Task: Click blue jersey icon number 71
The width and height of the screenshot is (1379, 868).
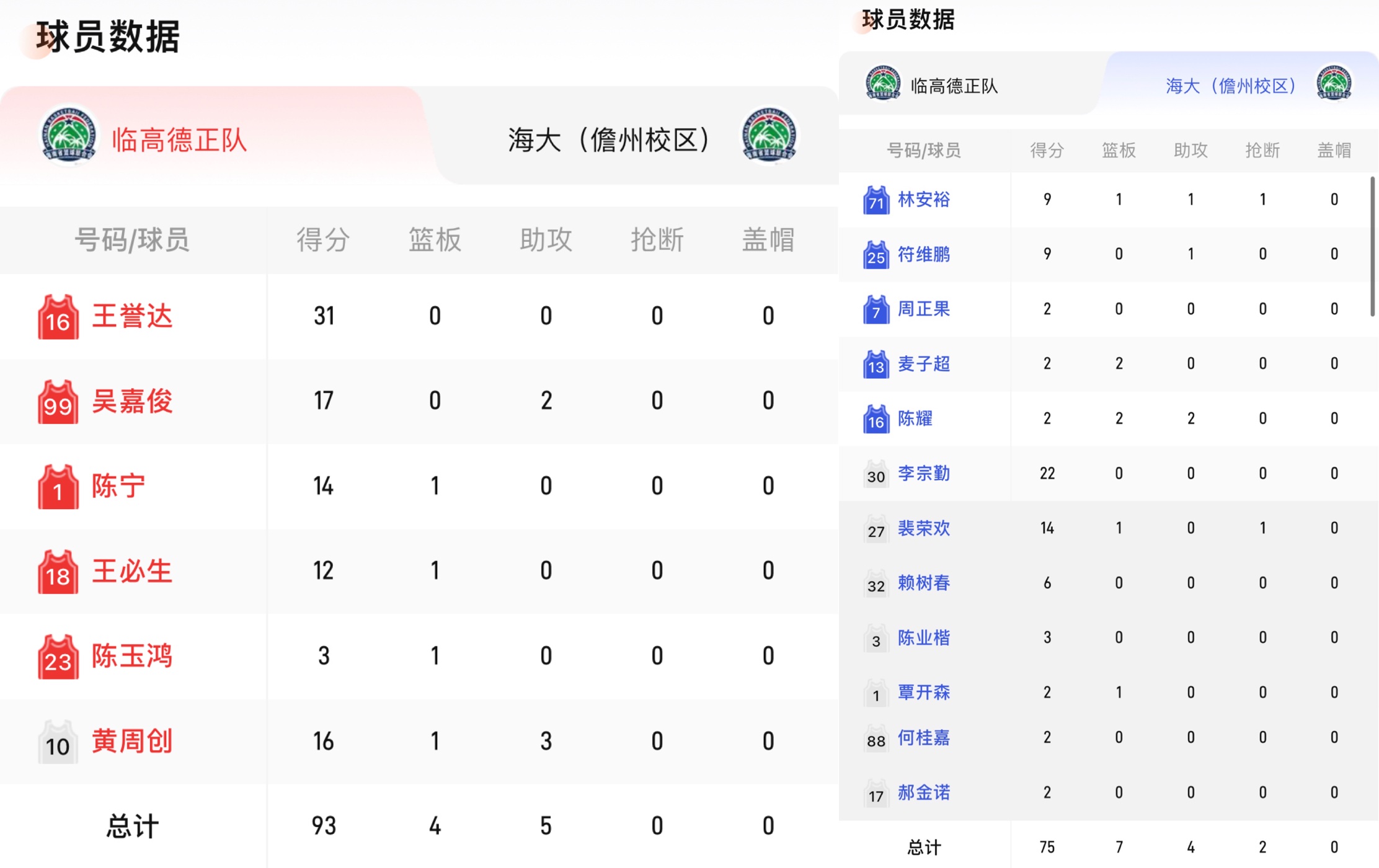Action: coord(876,200)
